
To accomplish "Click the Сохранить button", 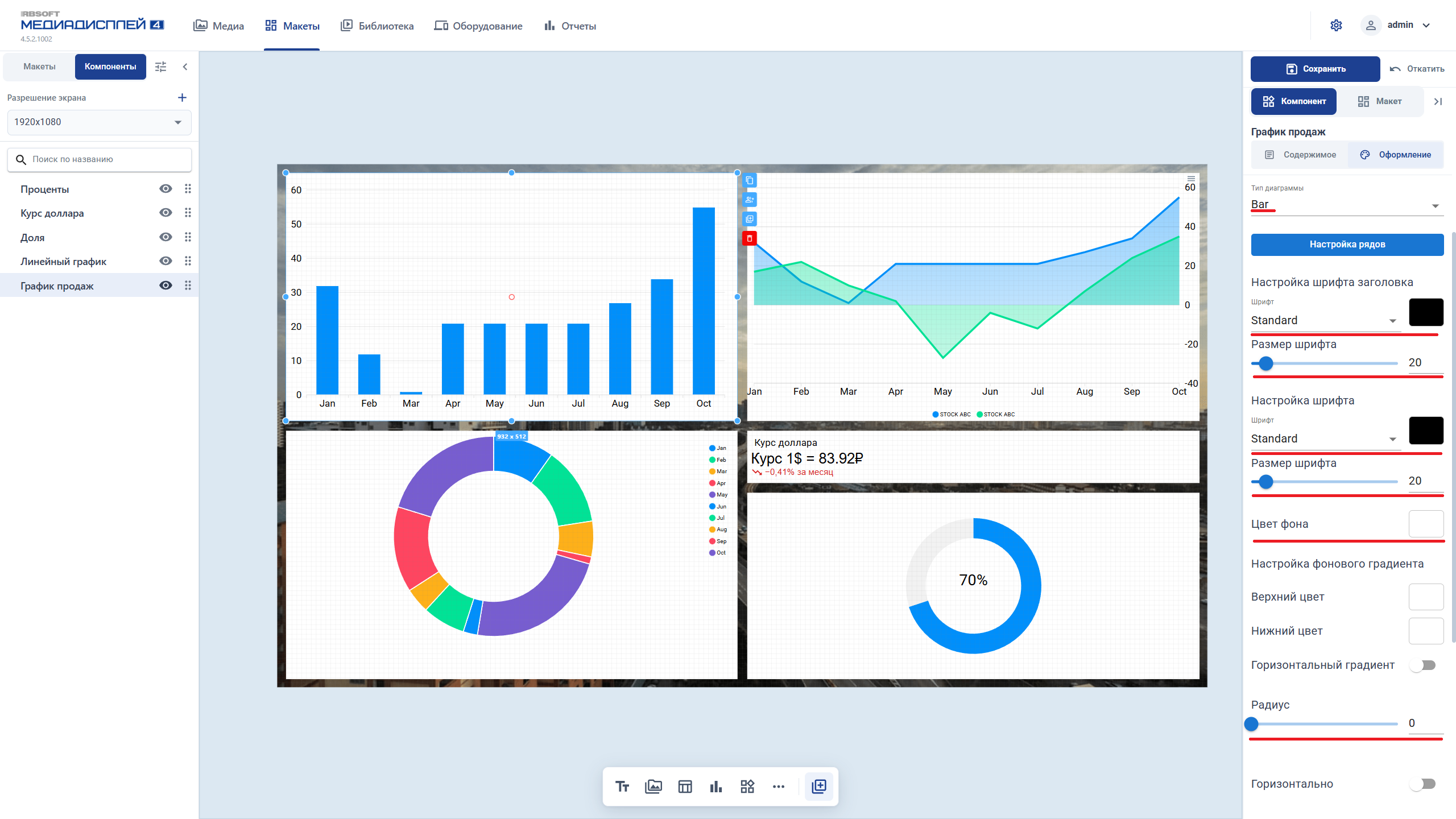I will 1315,69.
